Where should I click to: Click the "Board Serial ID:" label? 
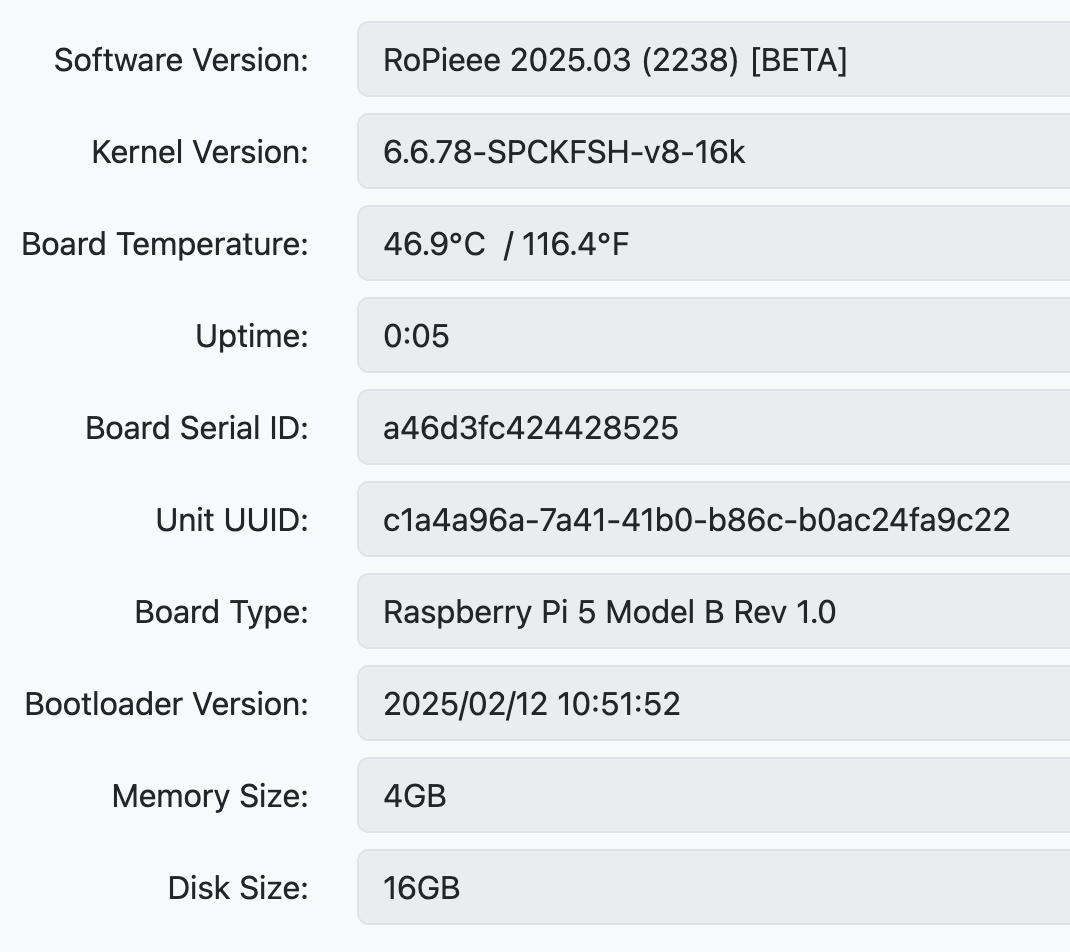(x=197, y=429)
